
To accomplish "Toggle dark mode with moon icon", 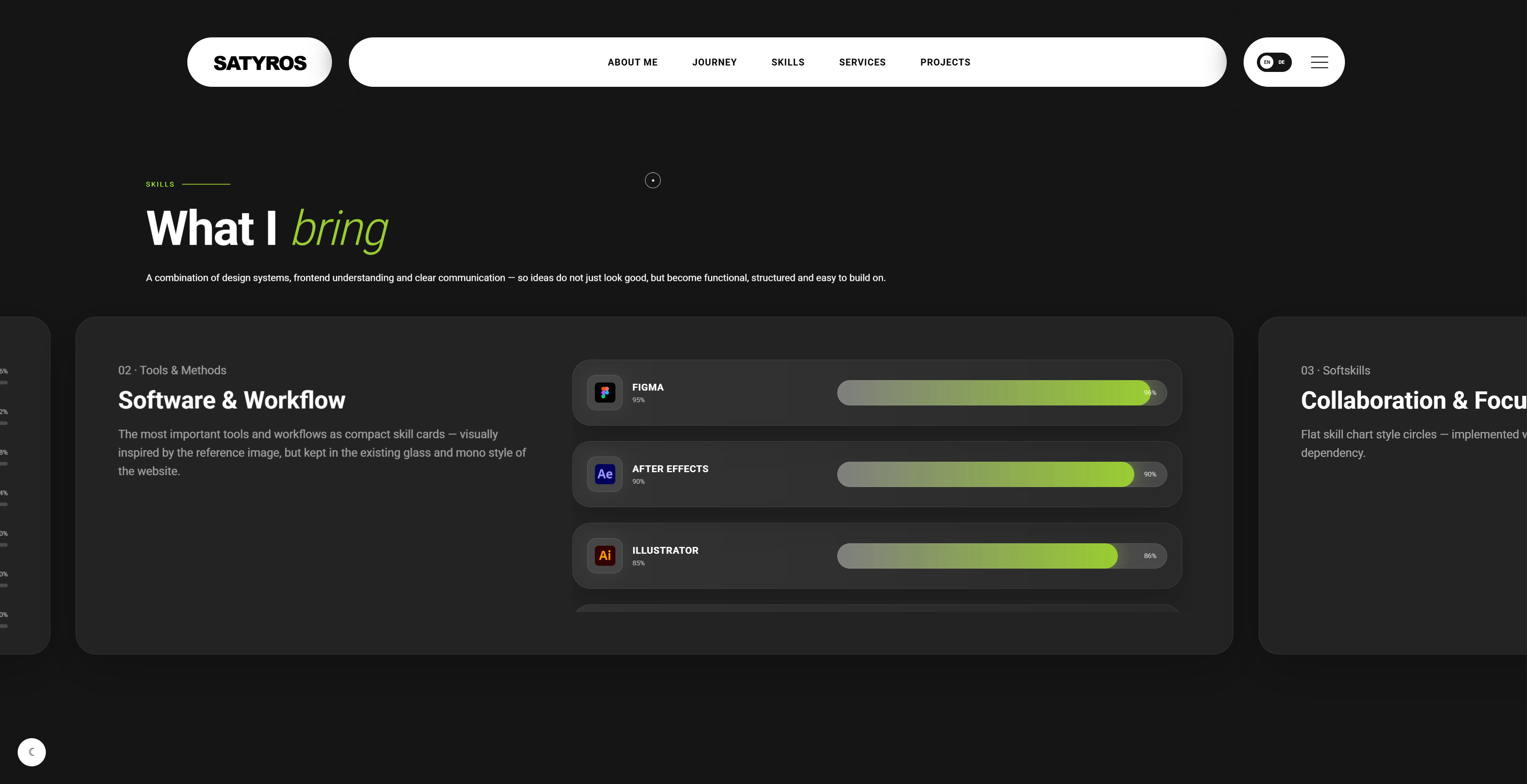I will point(32,752).
